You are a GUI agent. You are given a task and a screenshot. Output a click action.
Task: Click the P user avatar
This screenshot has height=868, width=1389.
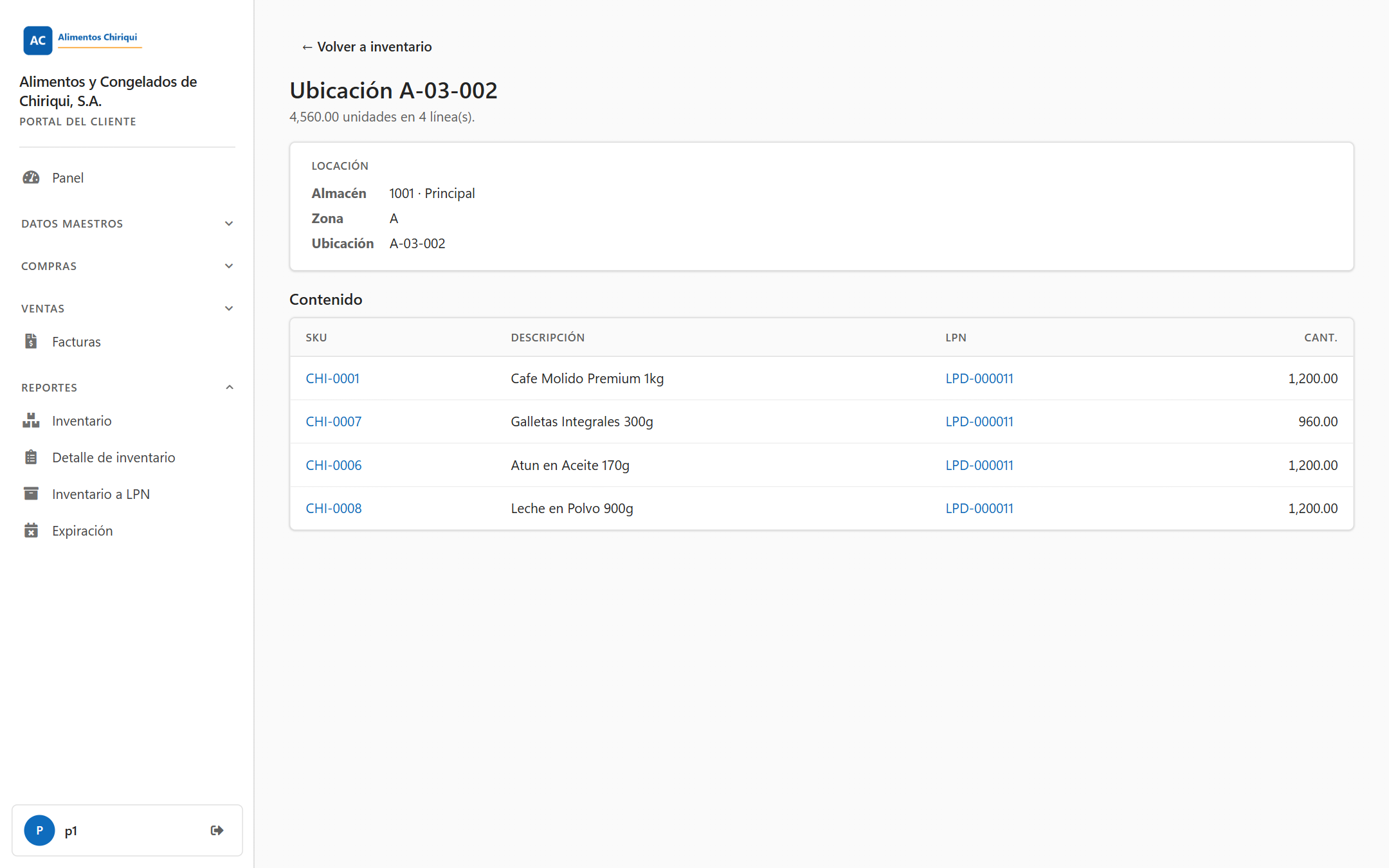[x=39, y=830]
